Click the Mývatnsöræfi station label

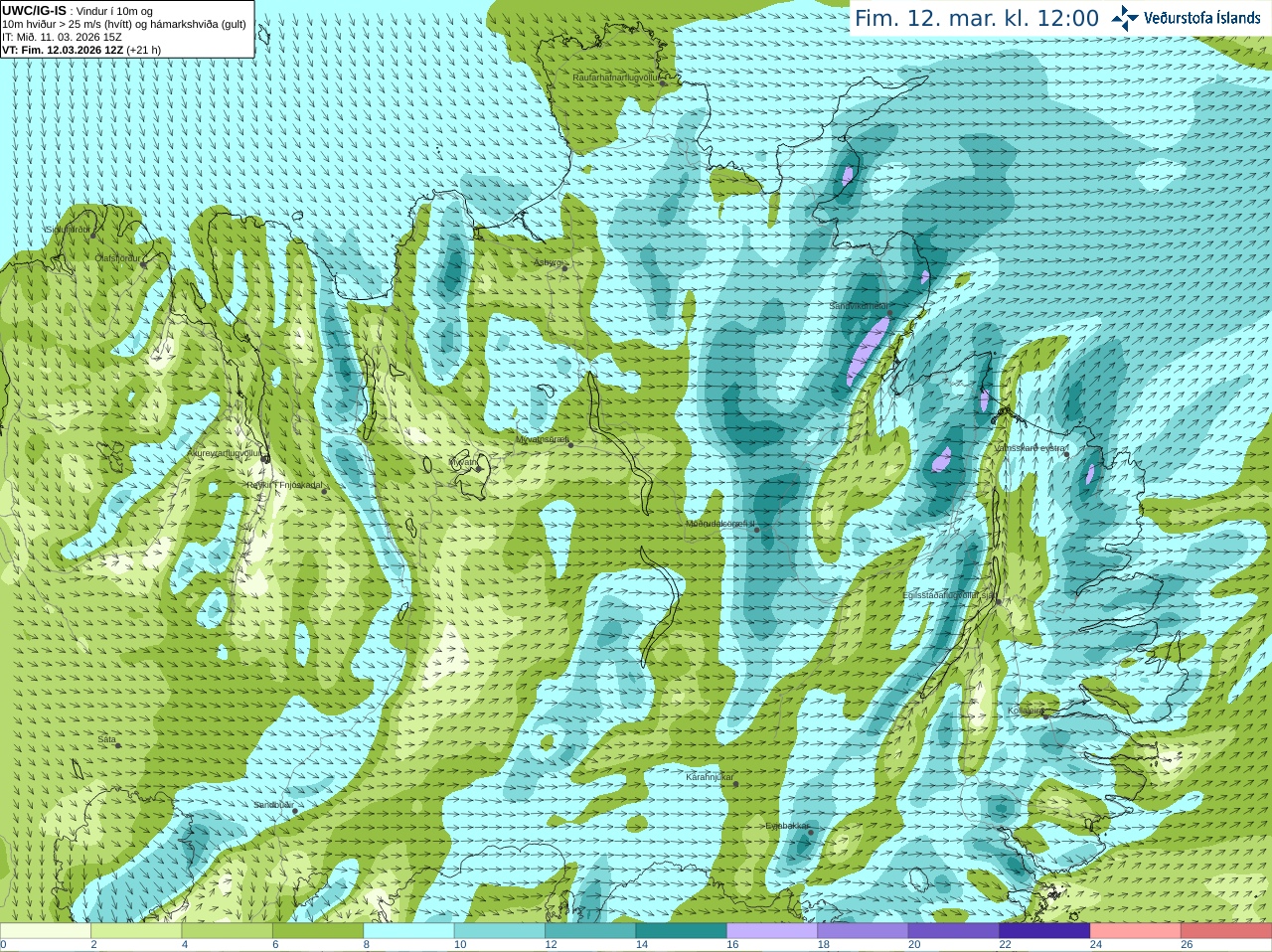[543, 439]
